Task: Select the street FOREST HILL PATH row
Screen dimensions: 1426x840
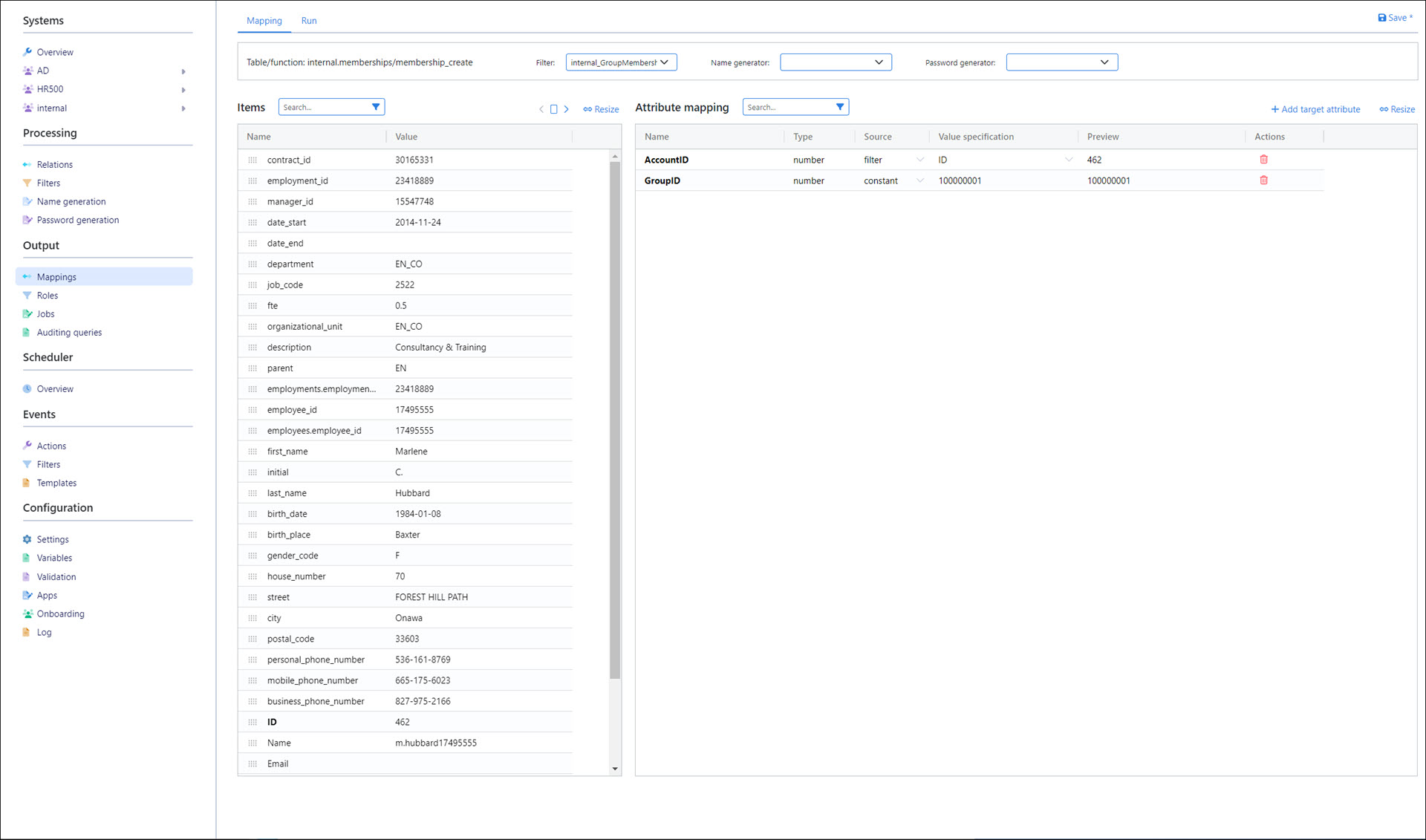Action: pos(406,597)
